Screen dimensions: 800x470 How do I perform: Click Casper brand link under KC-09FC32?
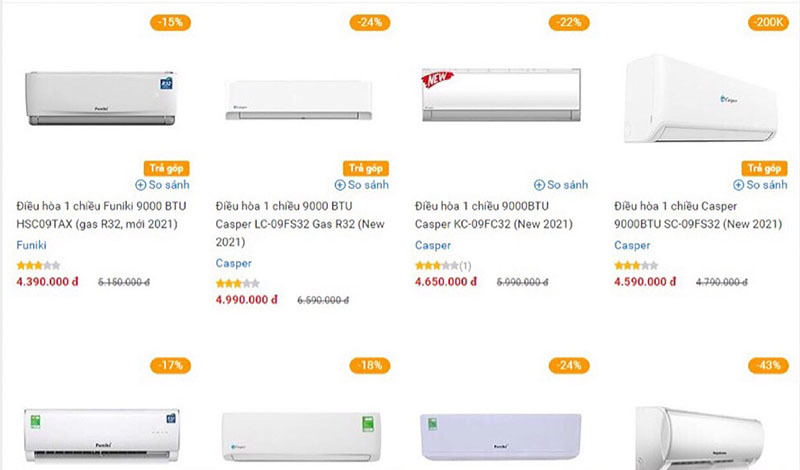click(432, 245)
